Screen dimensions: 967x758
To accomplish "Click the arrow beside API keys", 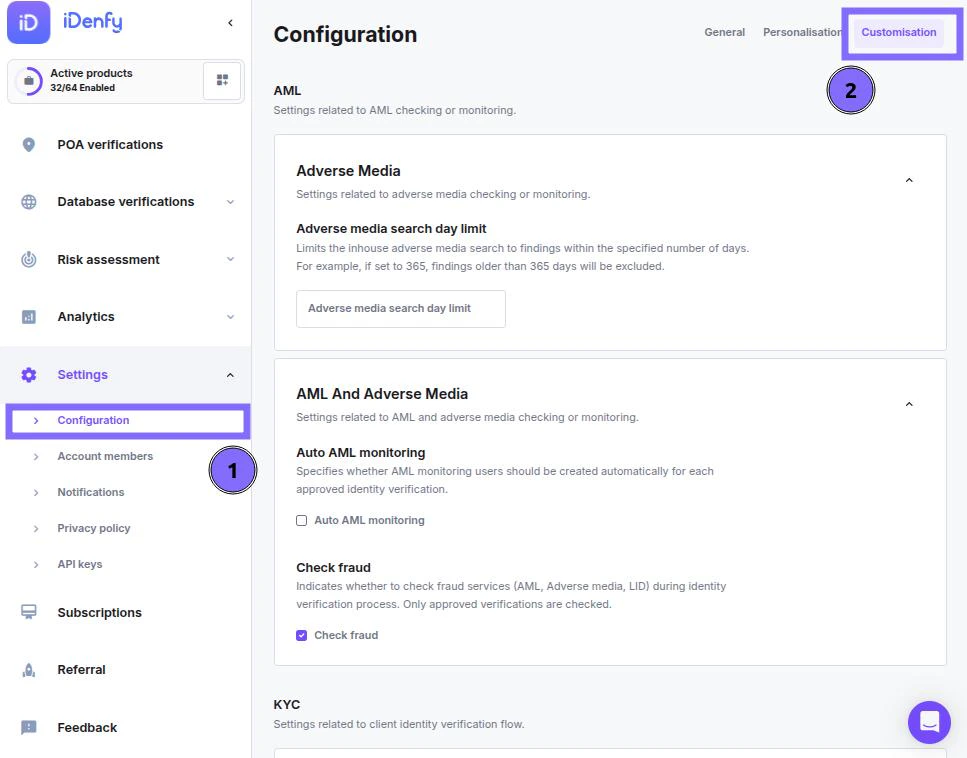I will pos(36,564).
